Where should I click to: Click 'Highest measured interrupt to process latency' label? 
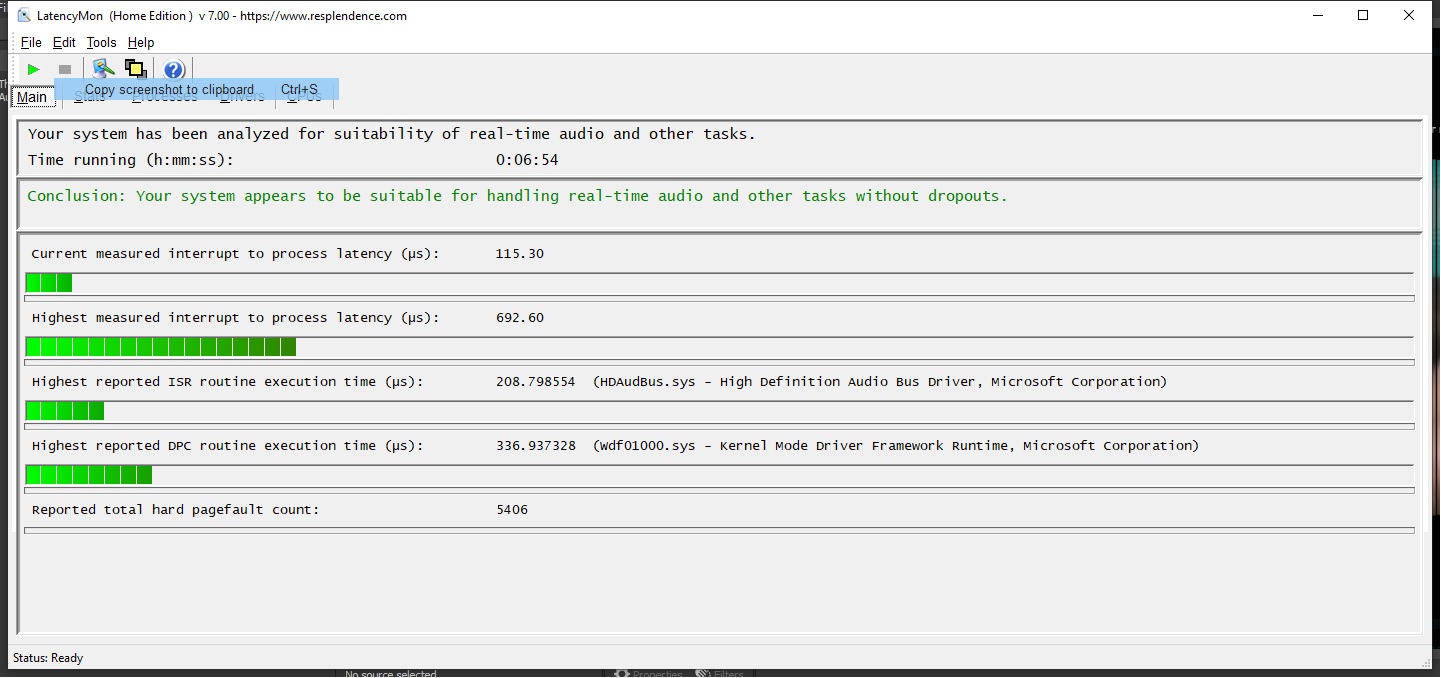(235, 318)
